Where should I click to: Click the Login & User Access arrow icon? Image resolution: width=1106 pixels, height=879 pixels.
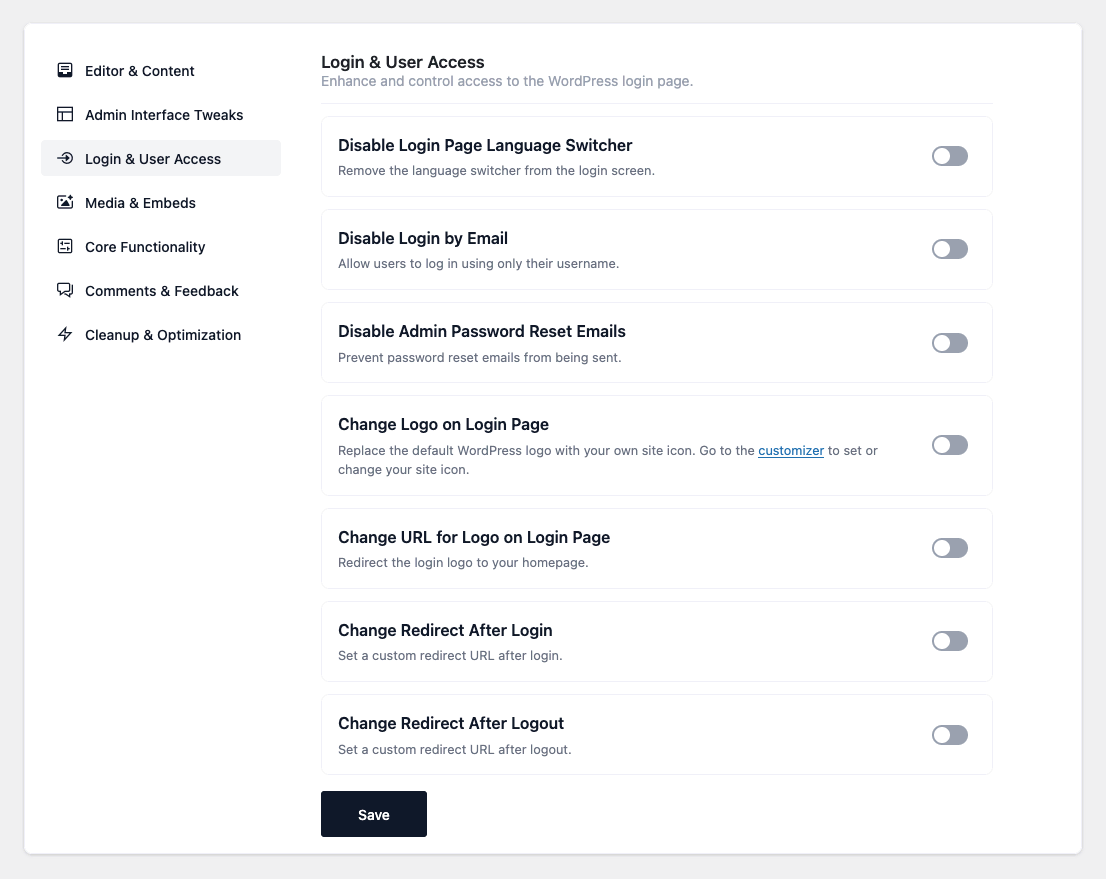point(65,159)
